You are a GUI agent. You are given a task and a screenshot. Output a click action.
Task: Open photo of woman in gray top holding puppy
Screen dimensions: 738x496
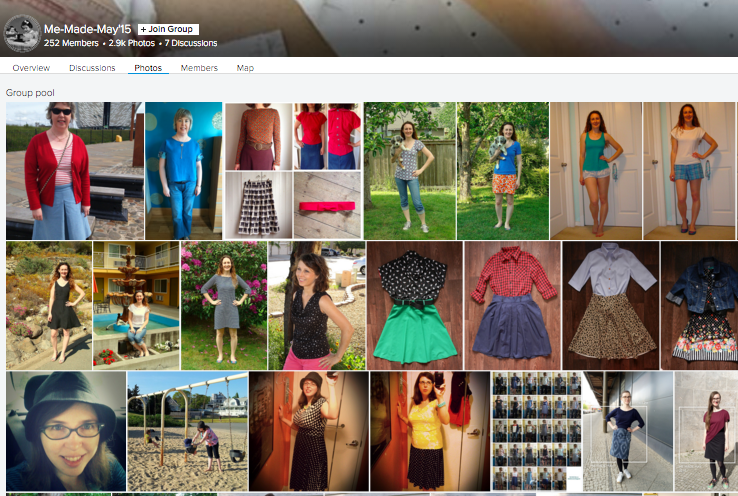tap(409, 171)
